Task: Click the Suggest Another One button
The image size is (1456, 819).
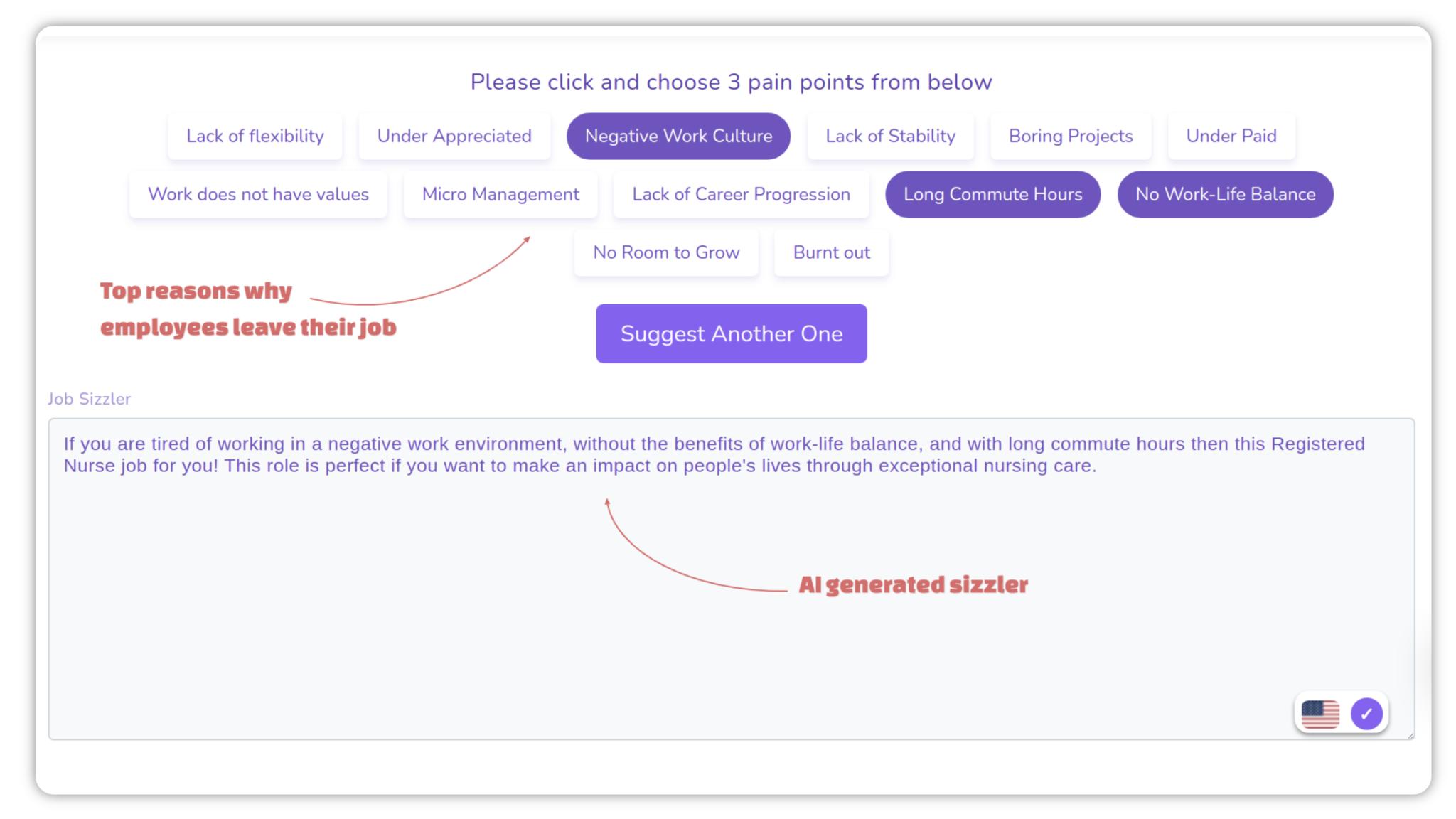Action: (731, 333)
